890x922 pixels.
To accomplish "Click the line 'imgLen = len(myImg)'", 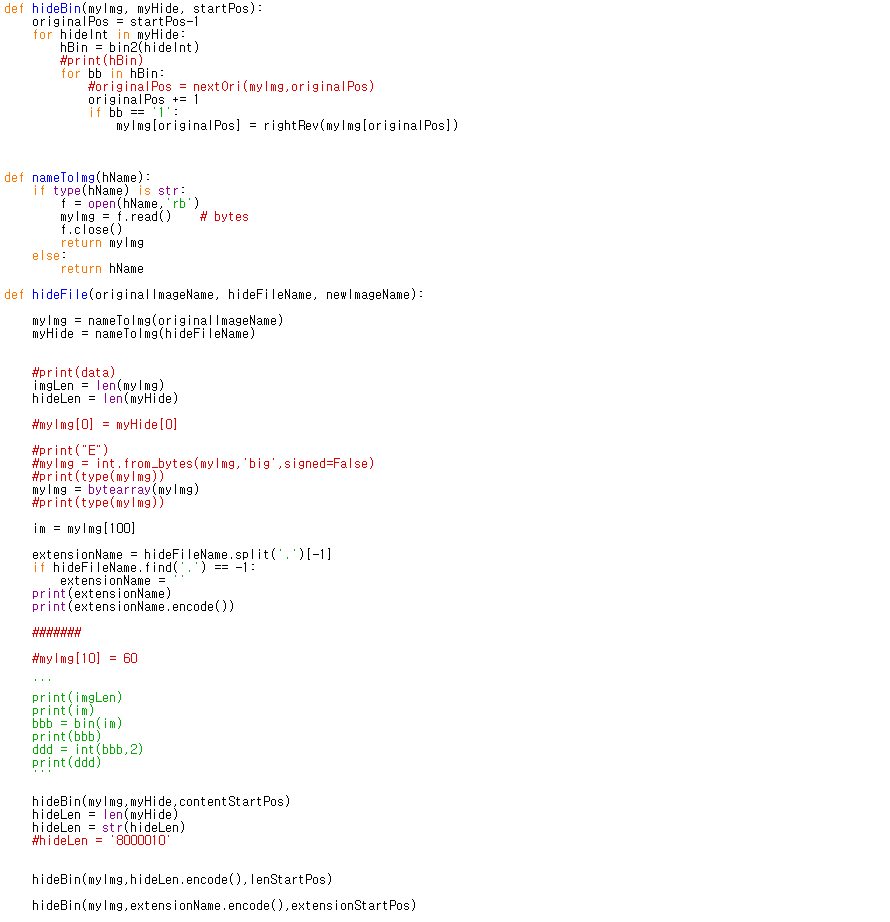I will click(98, 385).
